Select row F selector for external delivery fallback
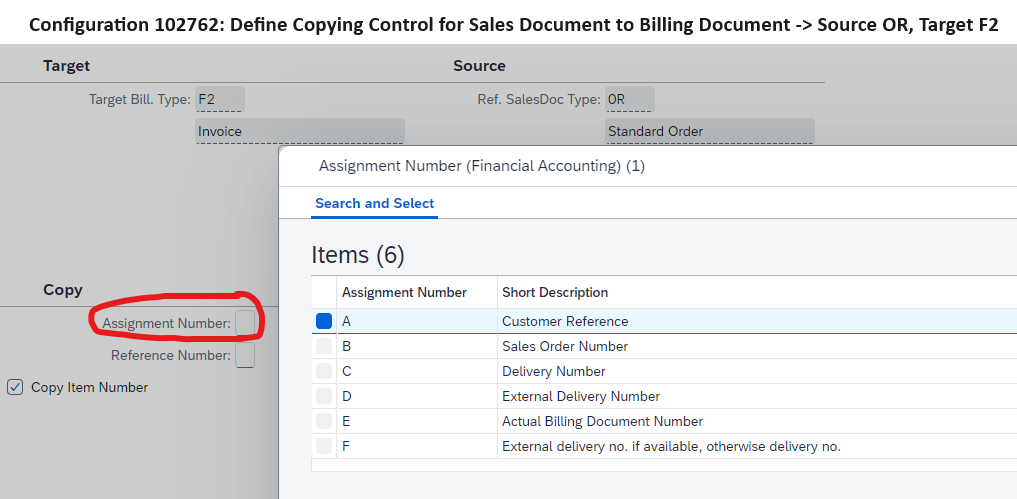Image resolution: width=1017 pixels, height=499 pixels. (x=324, y=446)
